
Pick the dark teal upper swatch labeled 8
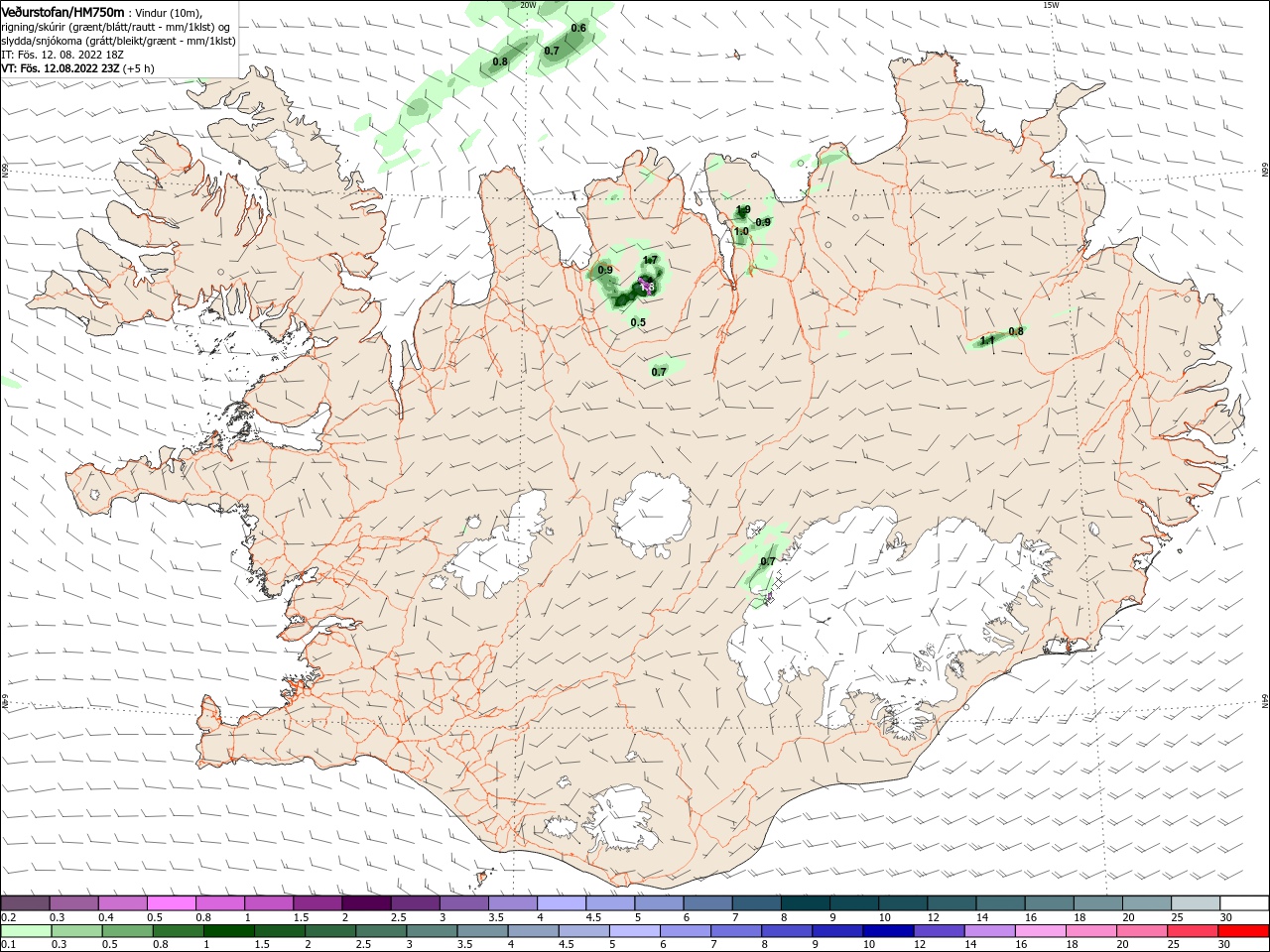(x=805, y=903)
